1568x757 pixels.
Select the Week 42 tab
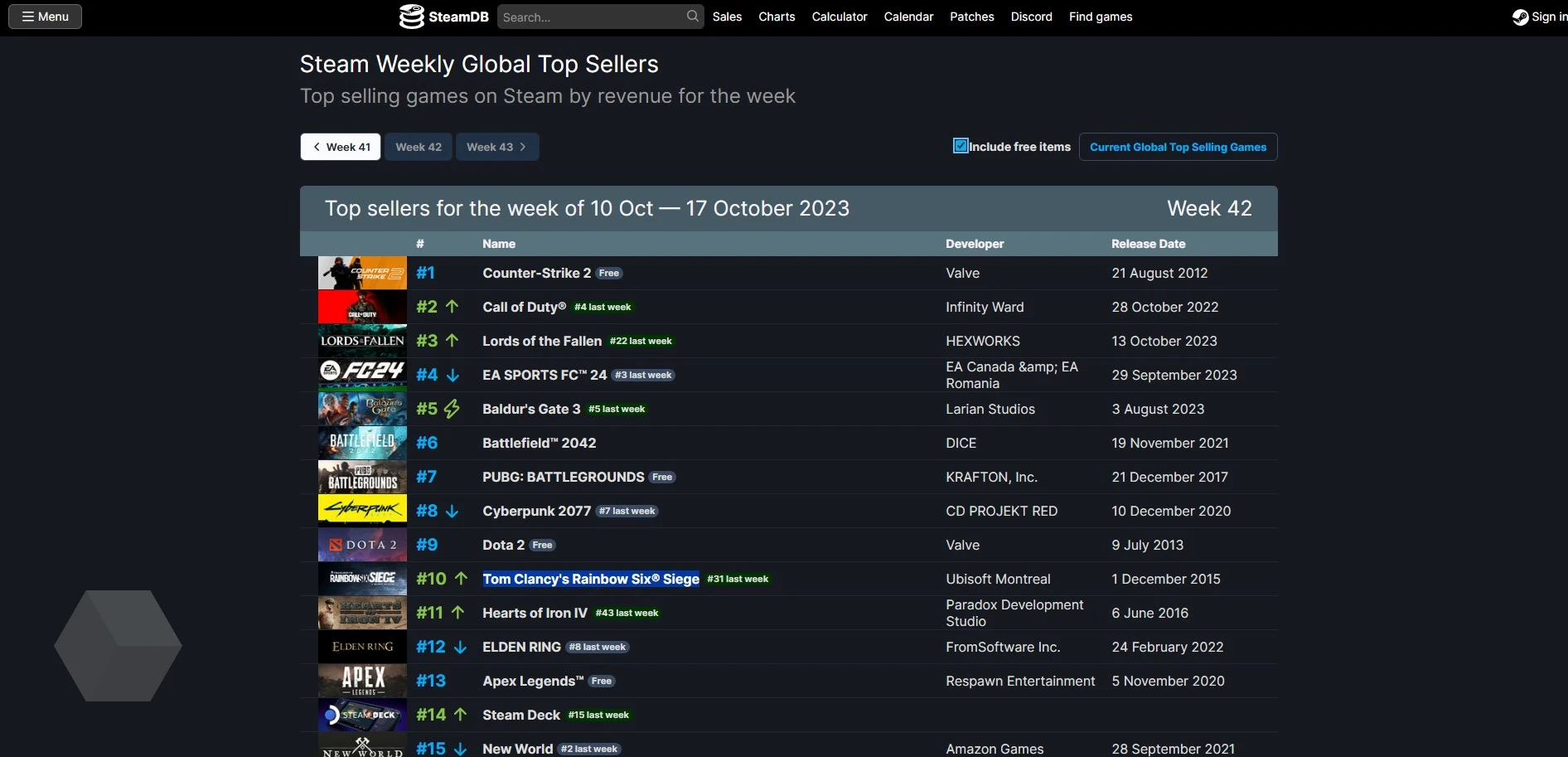(x=419, y=147)
